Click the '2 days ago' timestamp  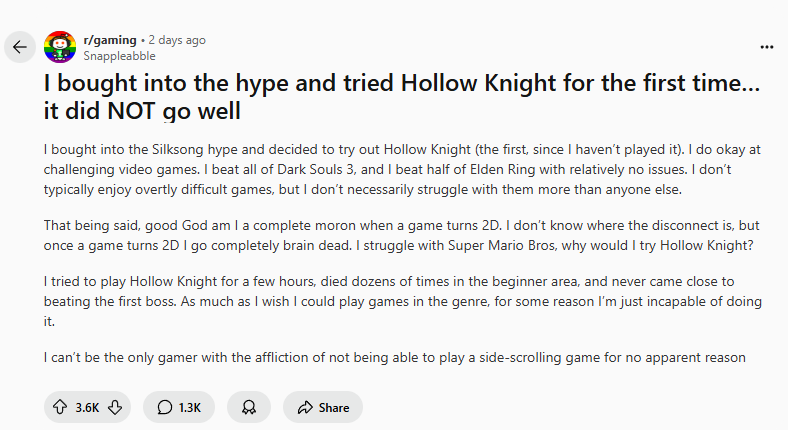point(177,40)
